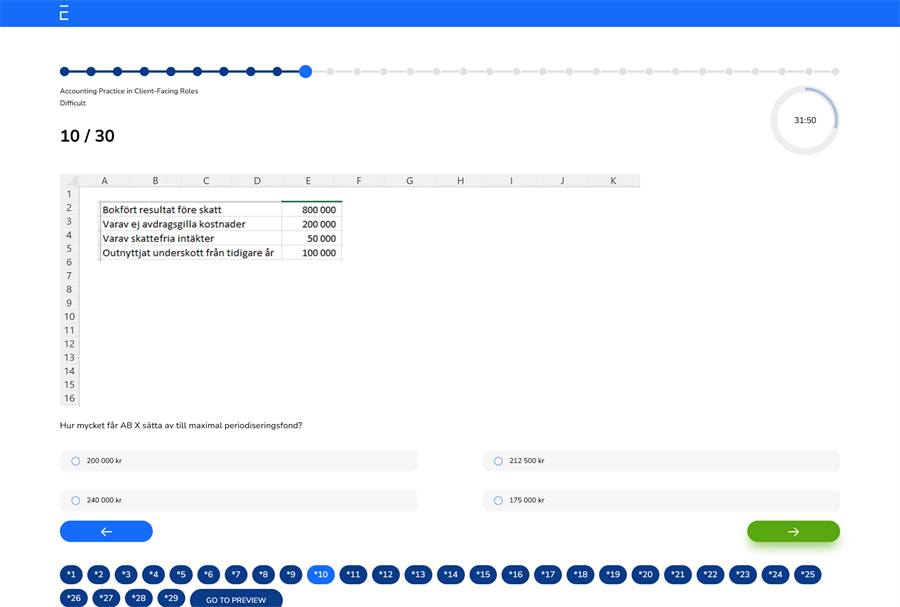
Task: Select column E header in the spreadsheet
Action: [308, 180]
